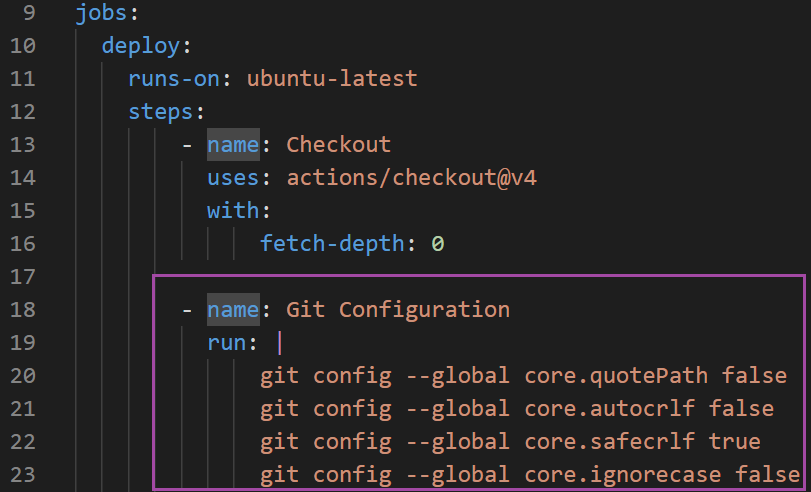Click the fetch-depth value 0

(437, 244)
